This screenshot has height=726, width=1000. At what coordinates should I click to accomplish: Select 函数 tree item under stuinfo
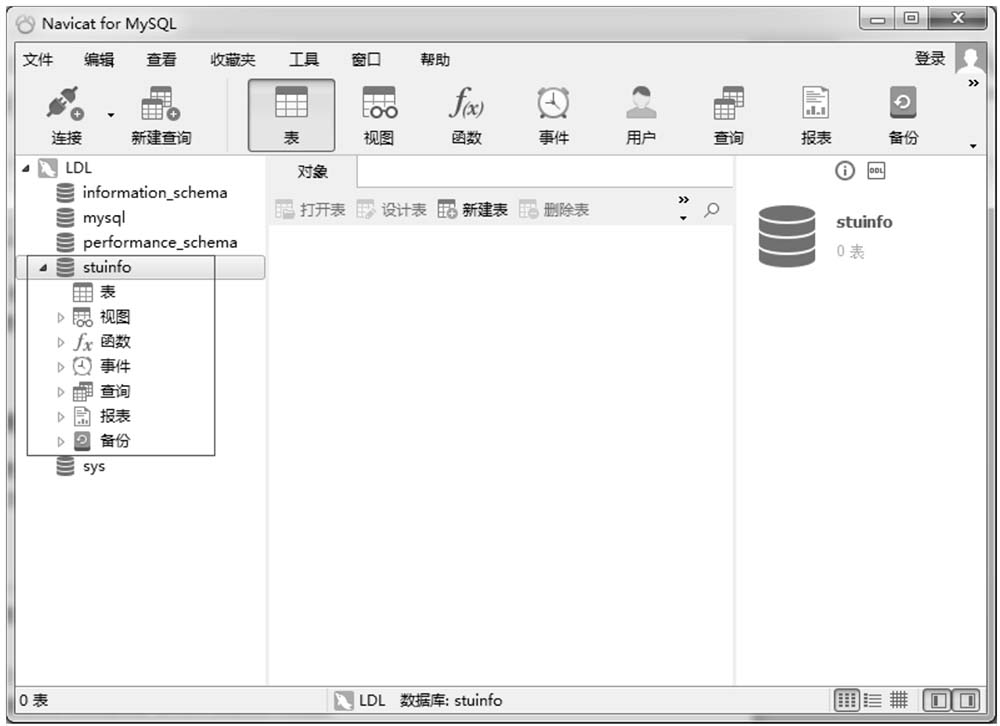[x=115, y=342]
